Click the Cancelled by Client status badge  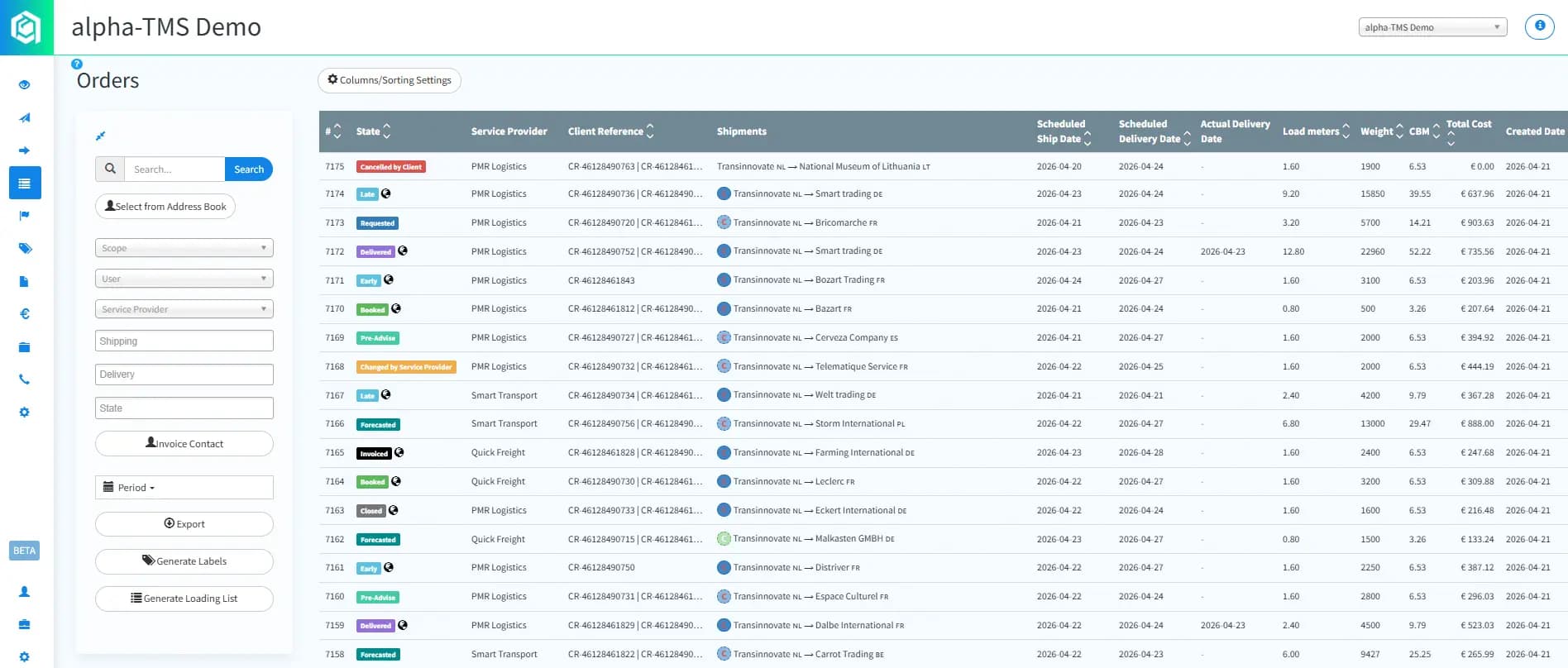[x=391, y=167]
